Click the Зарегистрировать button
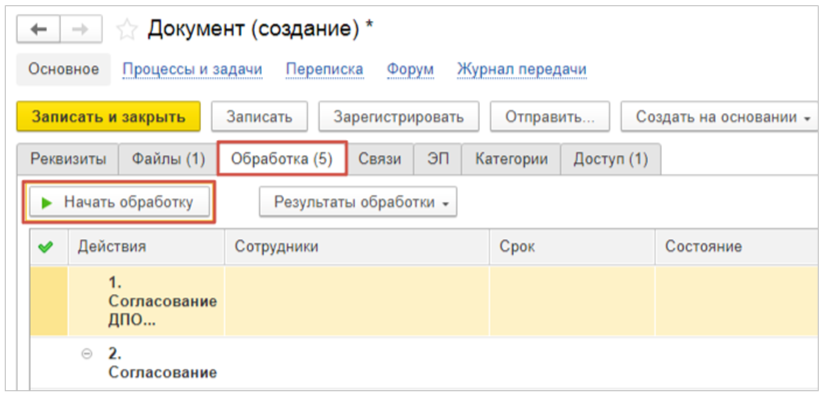Viewport: 824px width, 394px height. click(x=398, y=117)
